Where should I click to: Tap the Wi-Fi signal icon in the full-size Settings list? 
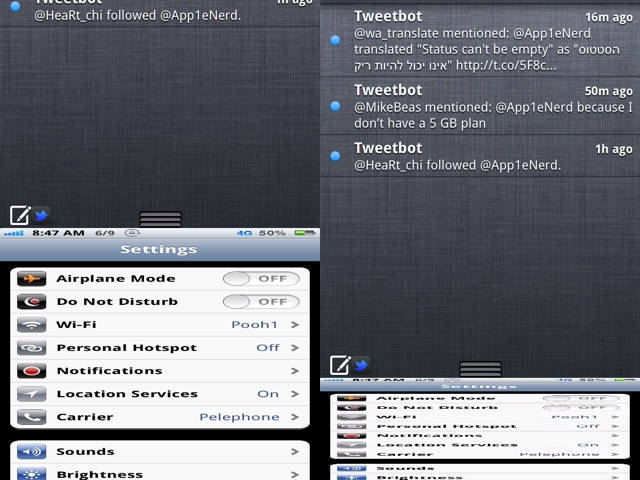31,325
